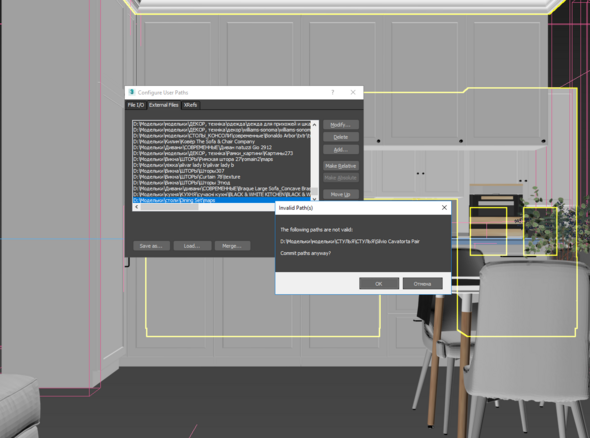The image size is (590, 438).
Task: Click the help question mark in Configure User Paths
Action: click(x=333, y=92)
